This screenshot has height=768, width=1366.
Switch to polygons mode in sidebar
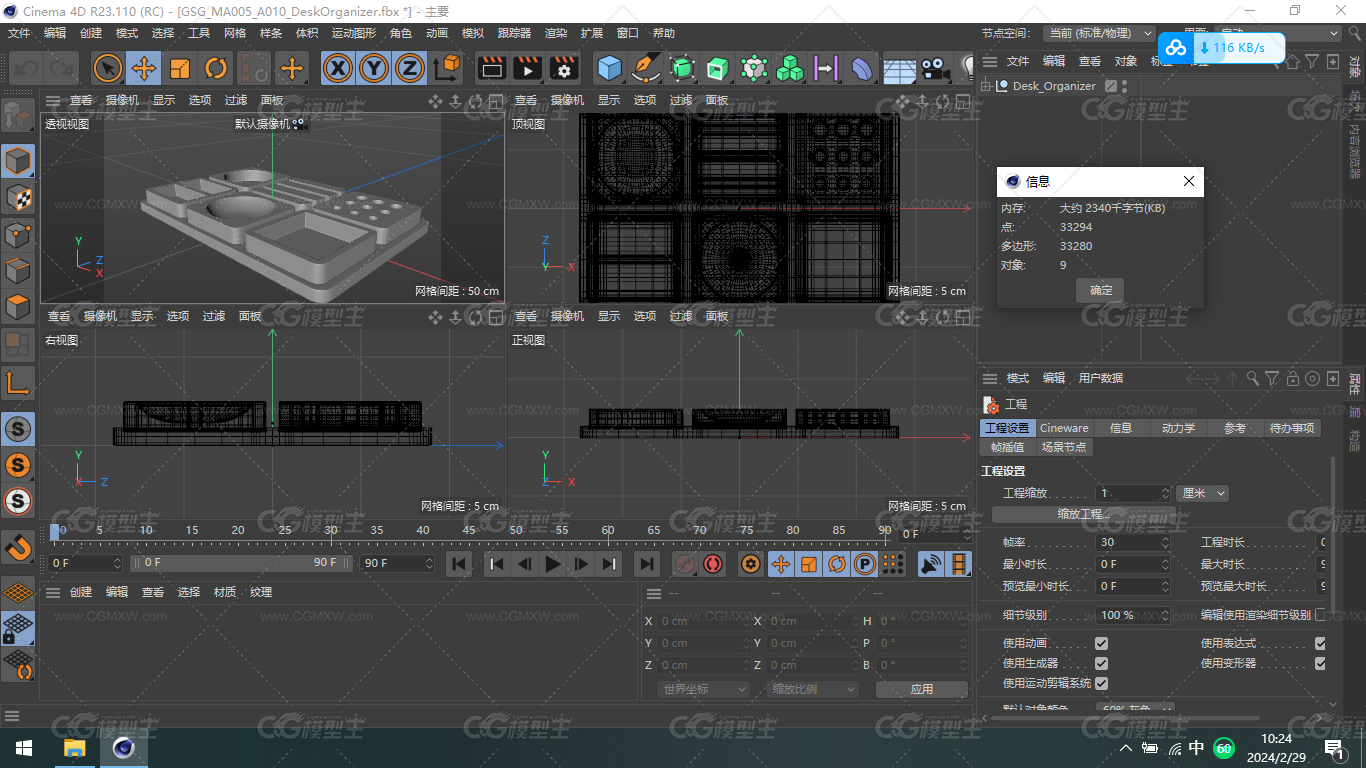18,307
